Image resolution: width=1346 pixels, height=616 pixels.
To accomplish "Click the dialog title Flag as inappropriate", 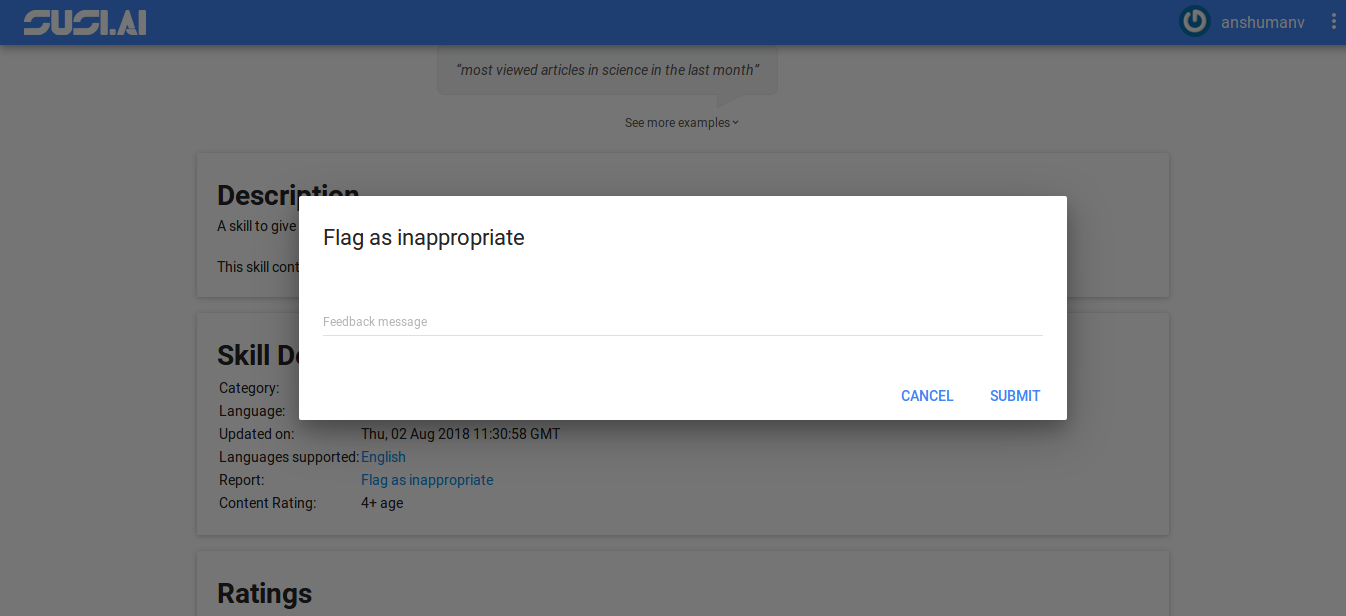I will click(x=424, y=238).
